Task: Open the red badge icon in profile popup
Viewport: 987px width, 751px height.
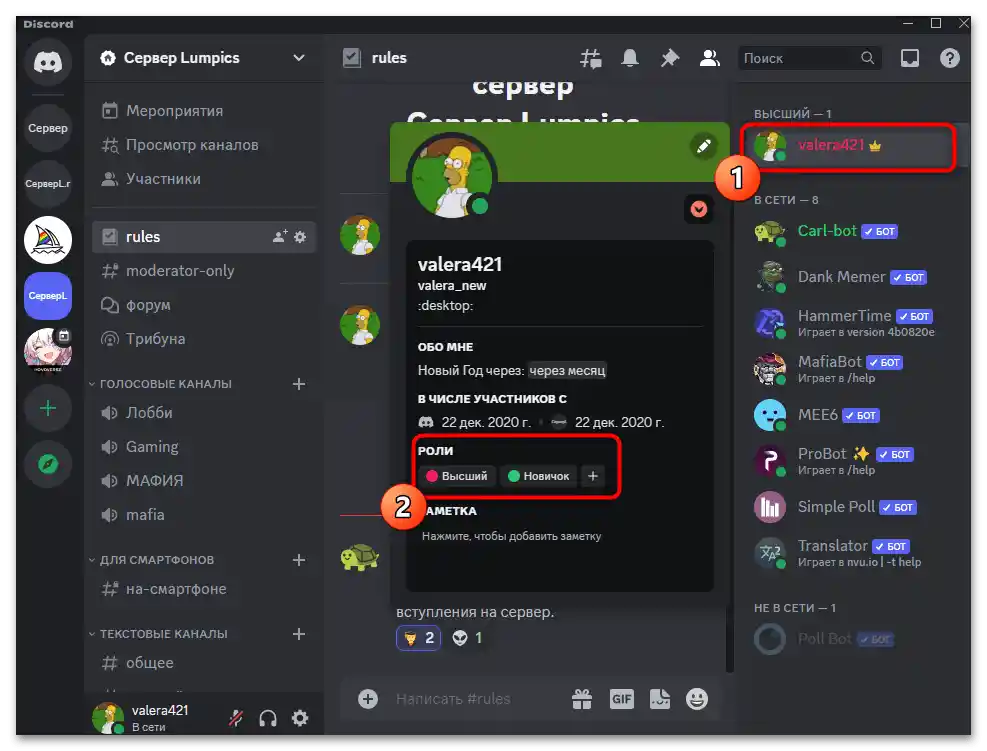Action: [x=699, y=209]
